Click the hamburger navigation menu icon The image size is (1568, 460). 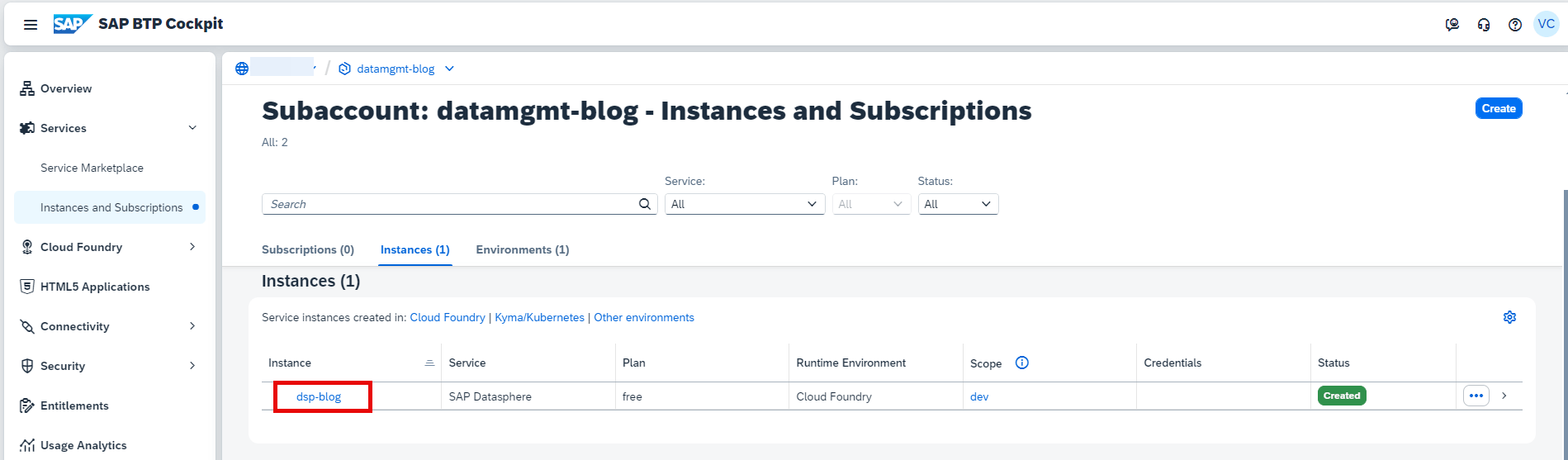point(31,25)
